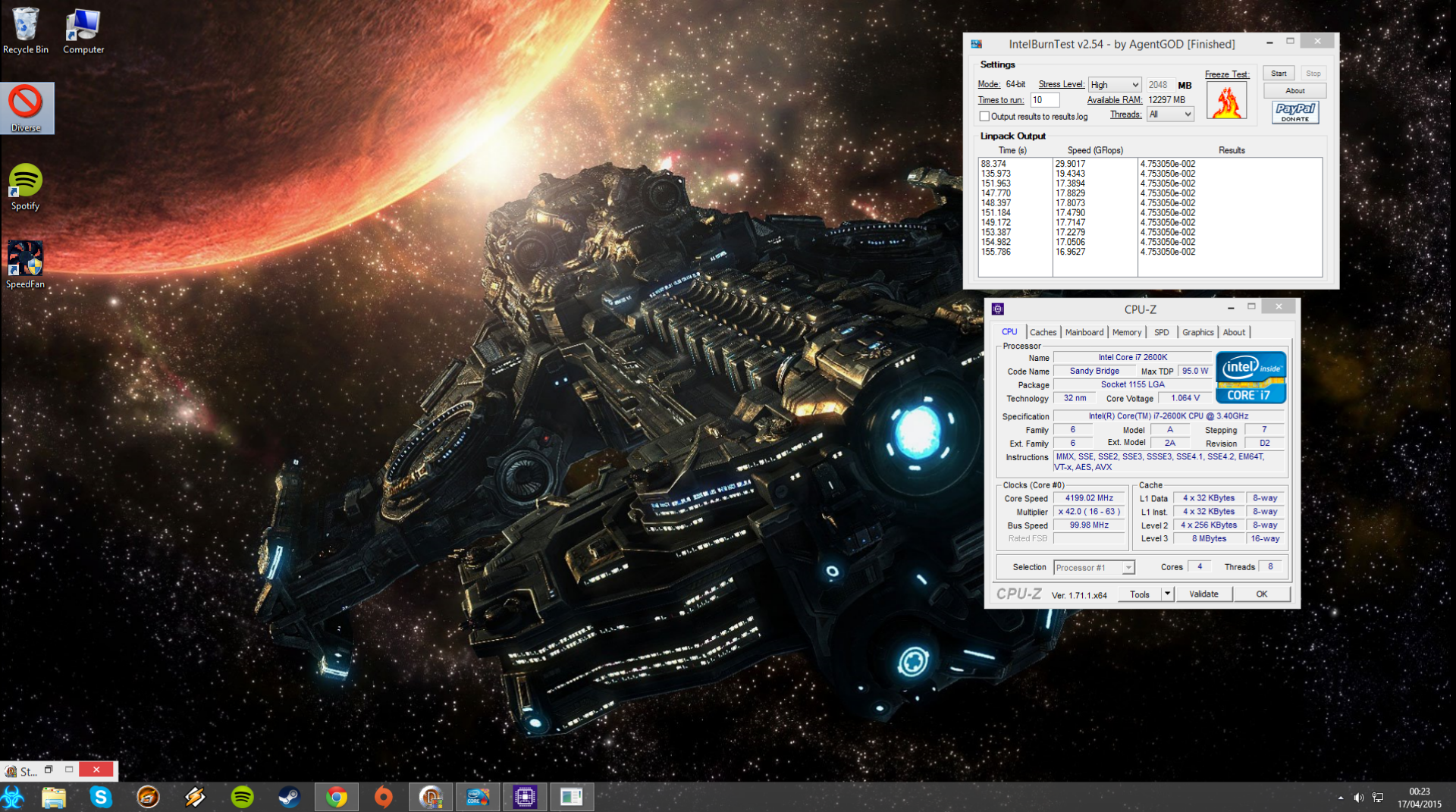Restore the small St... window at bottom left
Image resolution: width=1456 pixels, height=812 pixels.
[48, 770]
